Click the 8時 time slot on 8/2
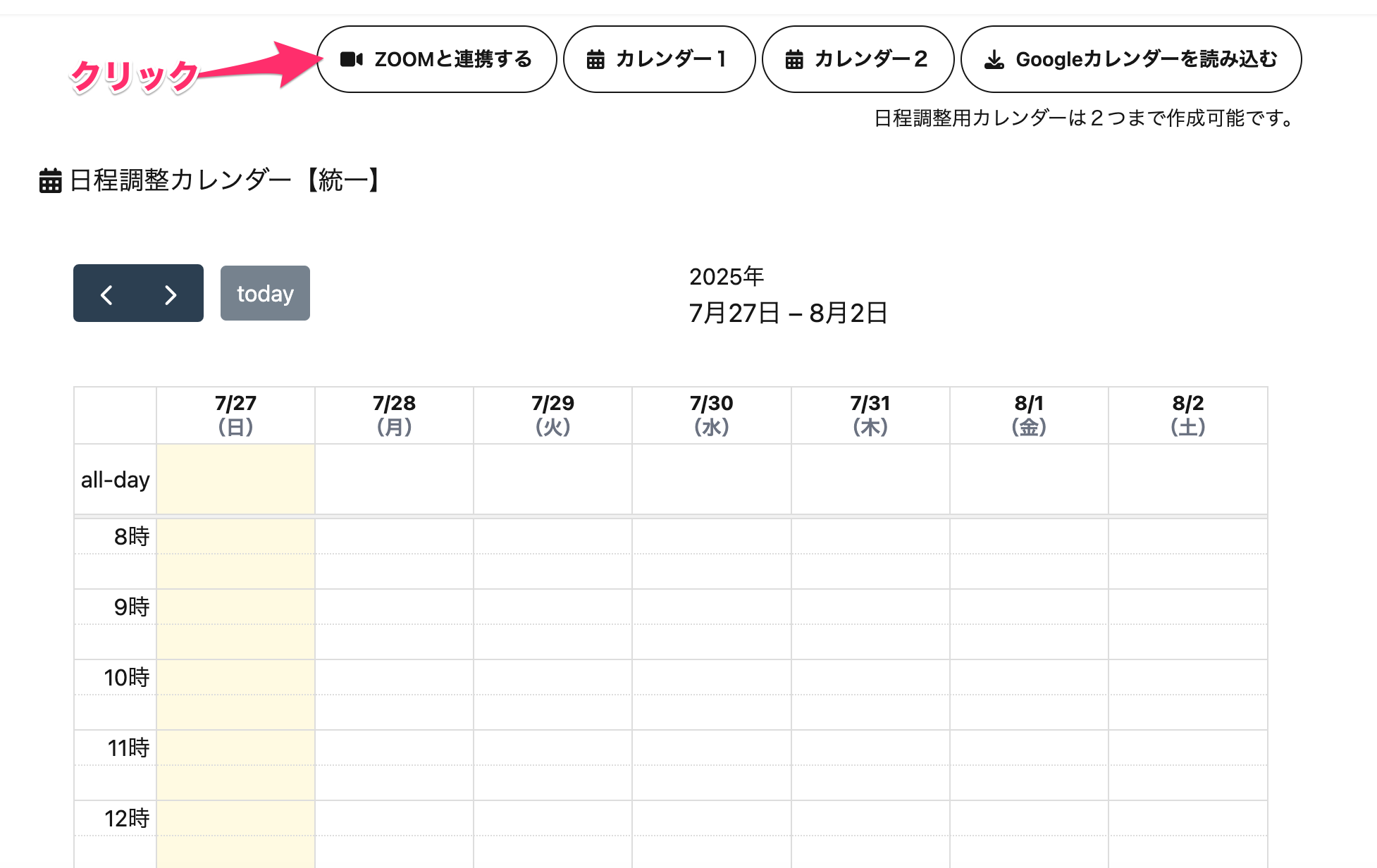 1188,536
